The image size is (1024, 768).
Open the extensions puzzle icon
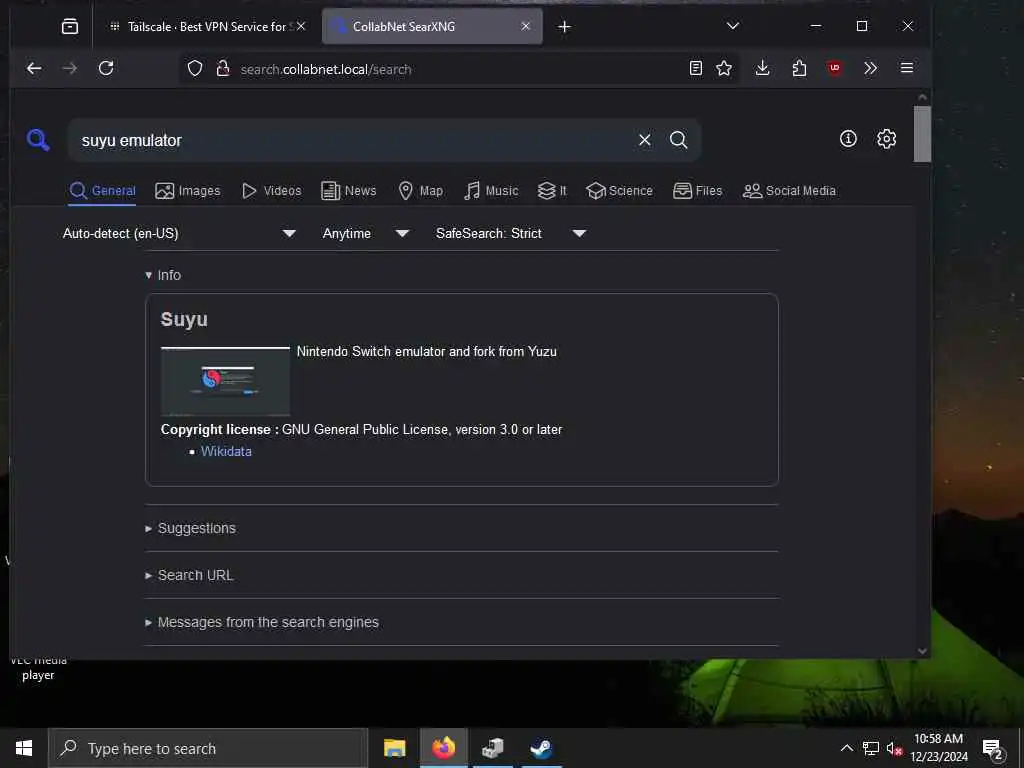coord(799,68)
